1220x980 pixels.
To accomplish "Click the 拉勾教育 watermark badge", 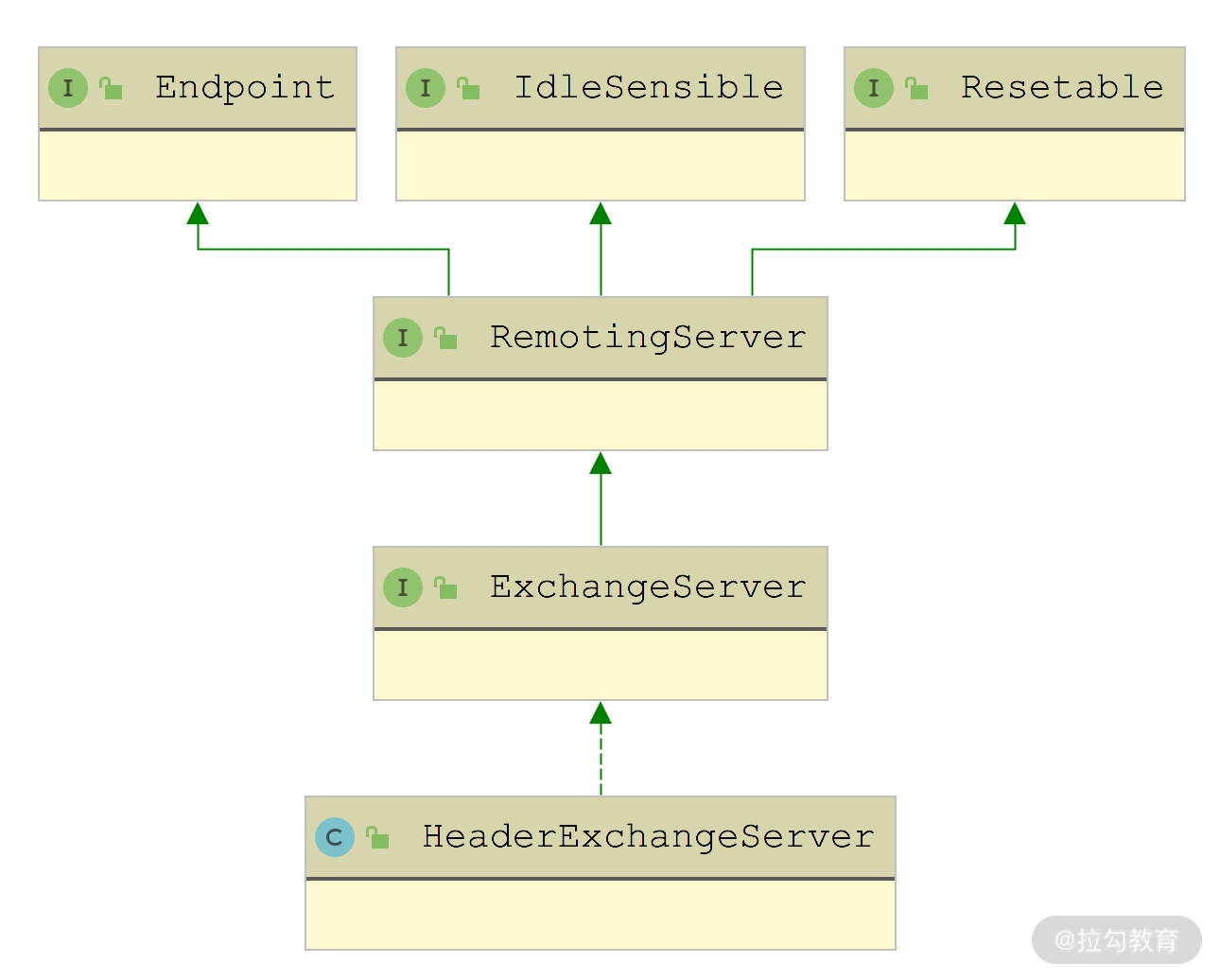I will point(1117,939).
